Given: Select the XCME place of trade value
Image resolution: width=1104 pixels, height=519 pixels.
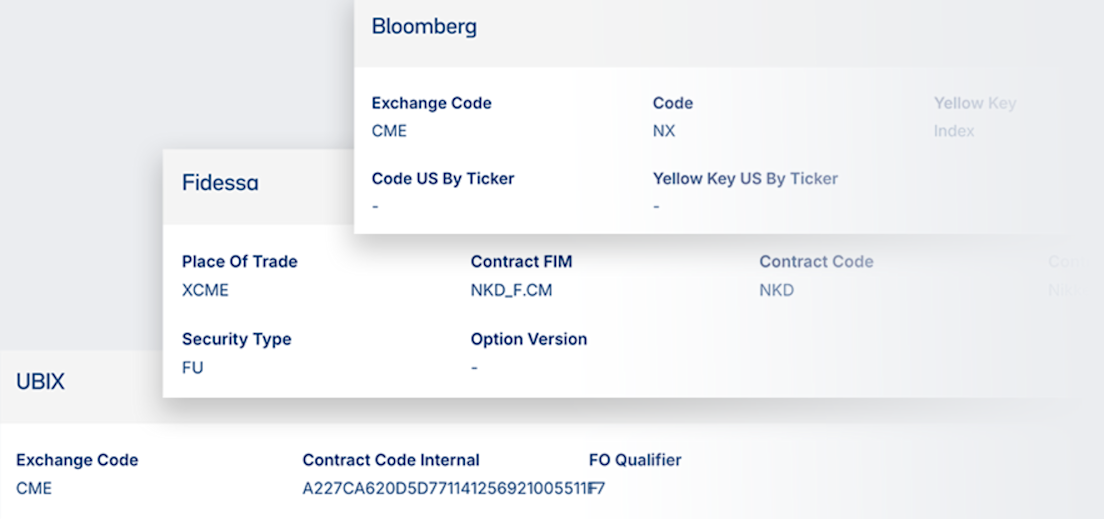Looking at the screenshot, I should [207, 290].
